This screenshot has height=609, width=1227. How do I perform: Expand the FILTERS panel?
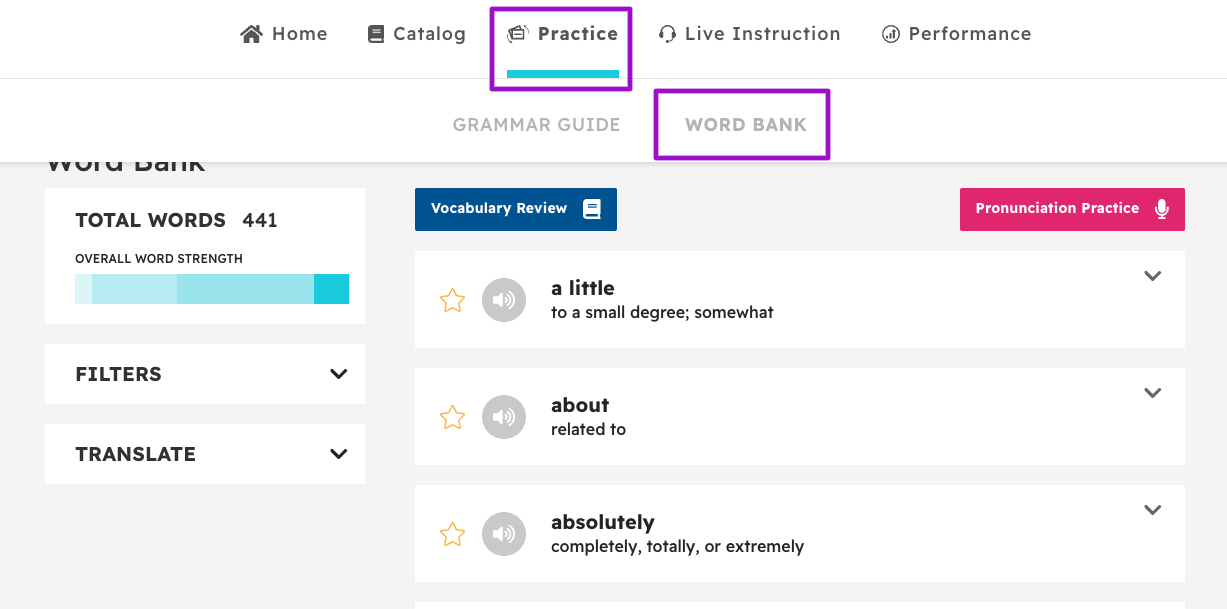tap(205, 374)
